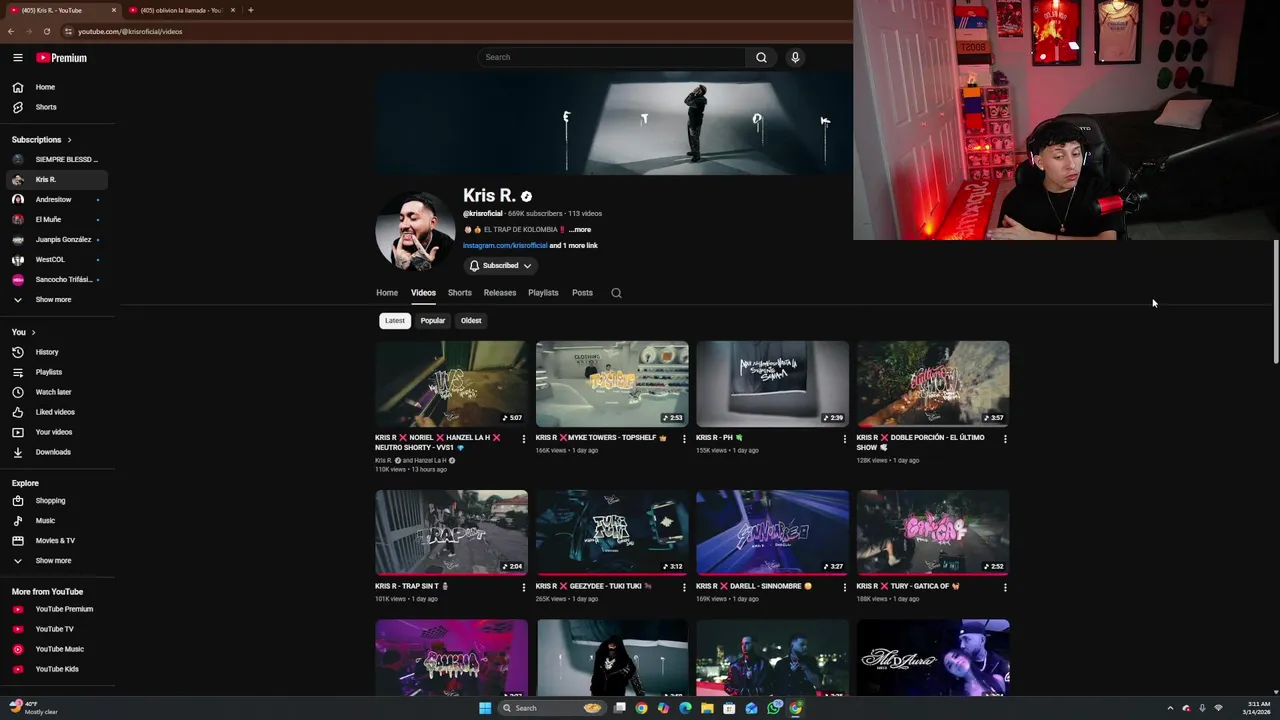
Task: Click the YouTube Premium logo
Action: [62, 58]
